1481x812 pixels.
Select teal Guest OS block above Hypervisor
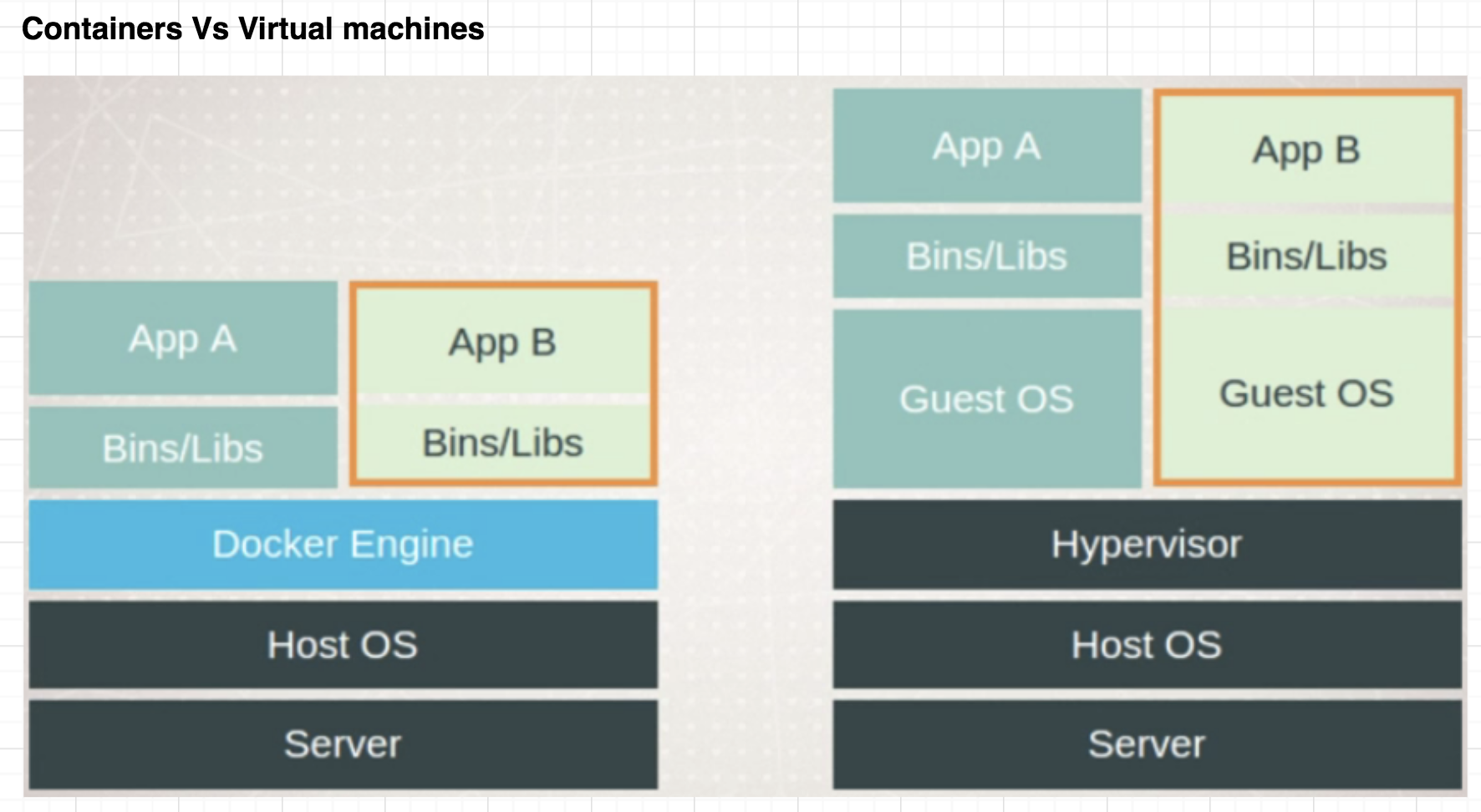tap(987, 398)
